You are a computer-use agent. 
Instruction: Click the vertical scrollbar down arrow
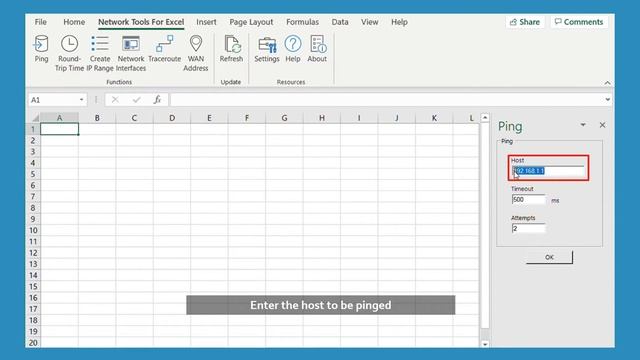coord(485,344)
